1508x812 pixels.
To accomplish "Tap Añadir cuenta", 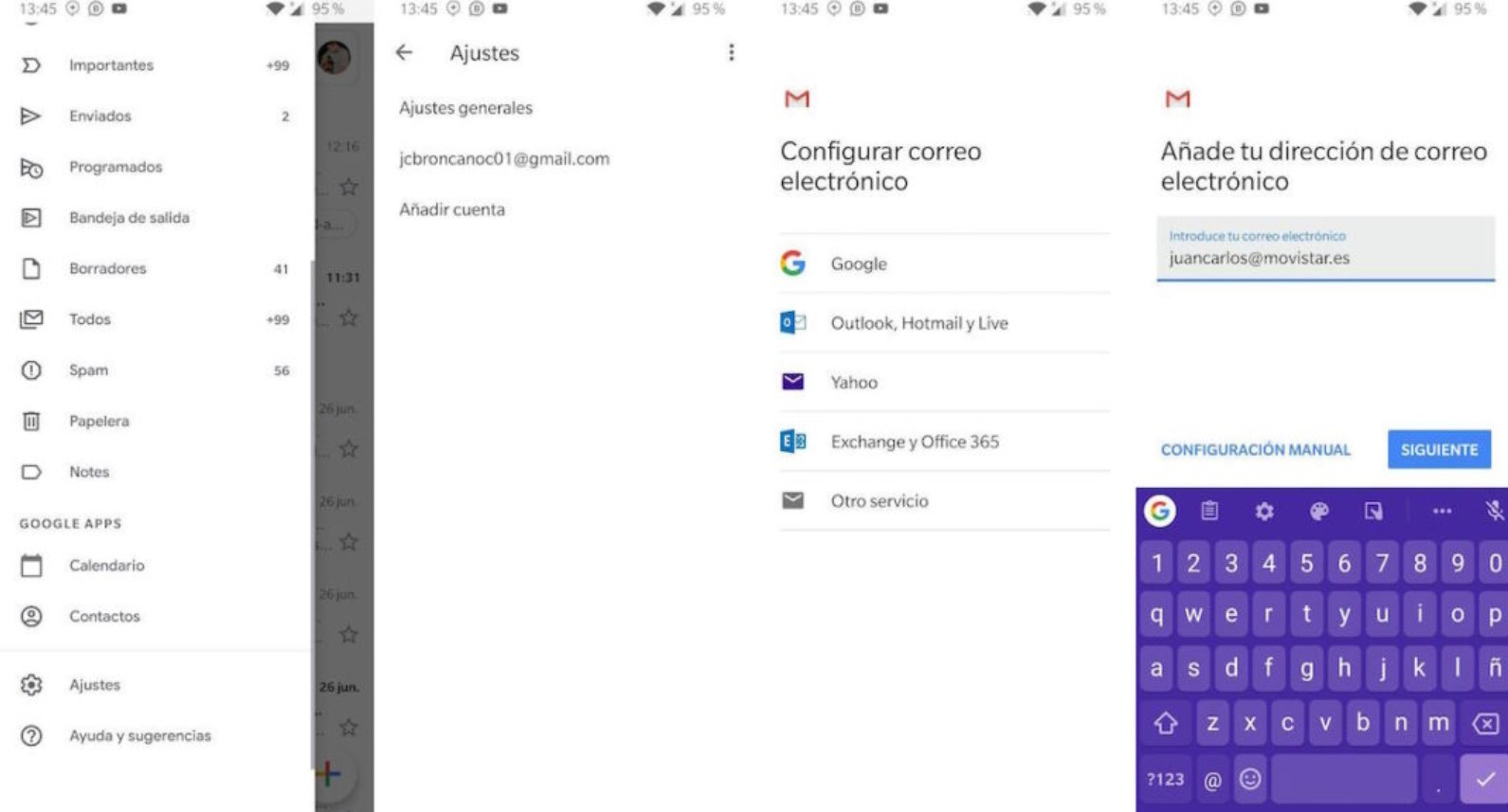I will click(452, 209).
